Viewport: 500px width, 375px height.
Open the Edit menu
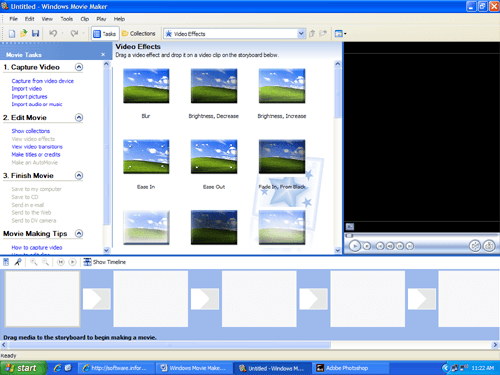(x=29, y=19)
